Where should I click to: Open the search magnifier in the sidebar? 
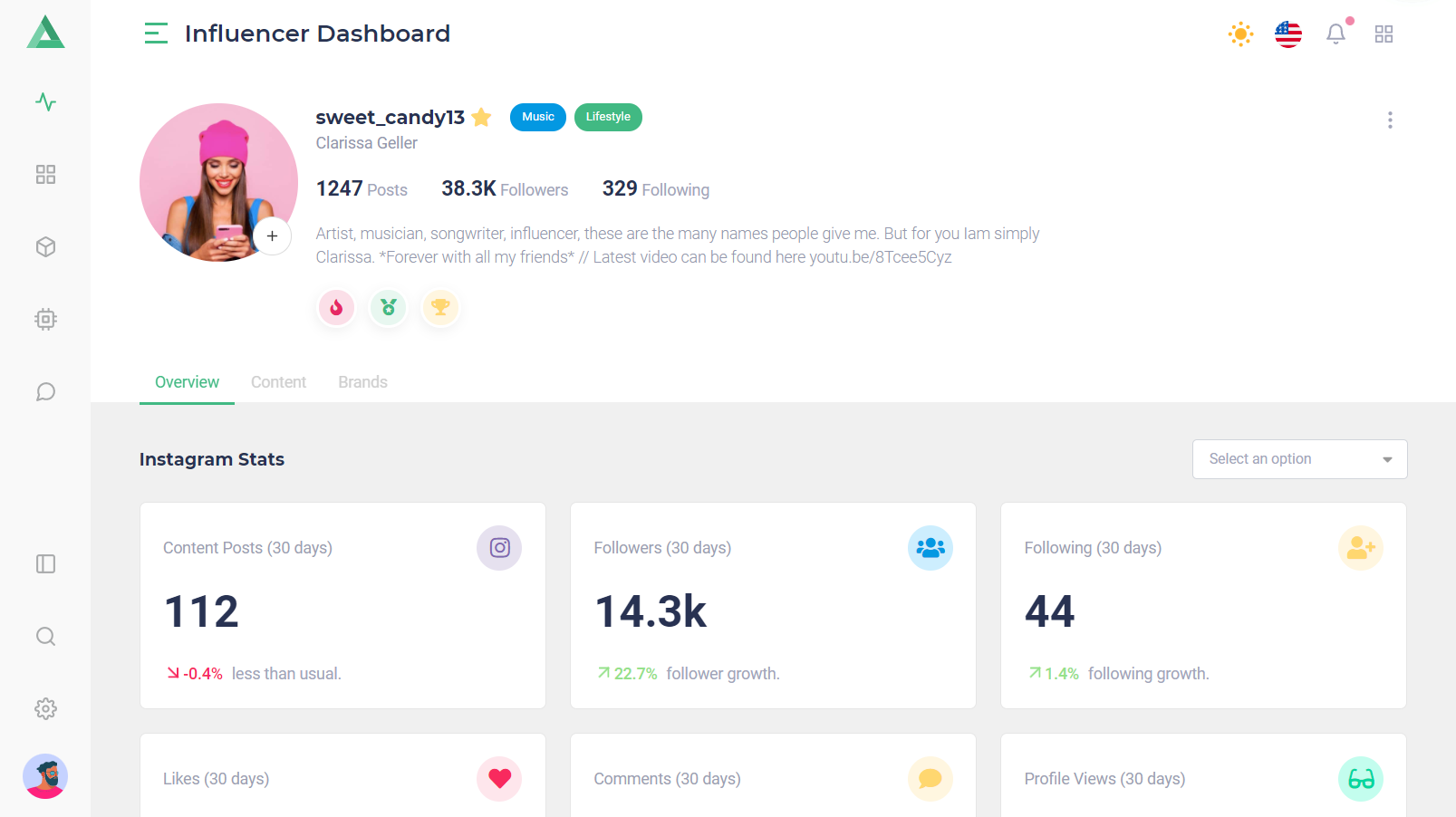click(x=45, y=636)
